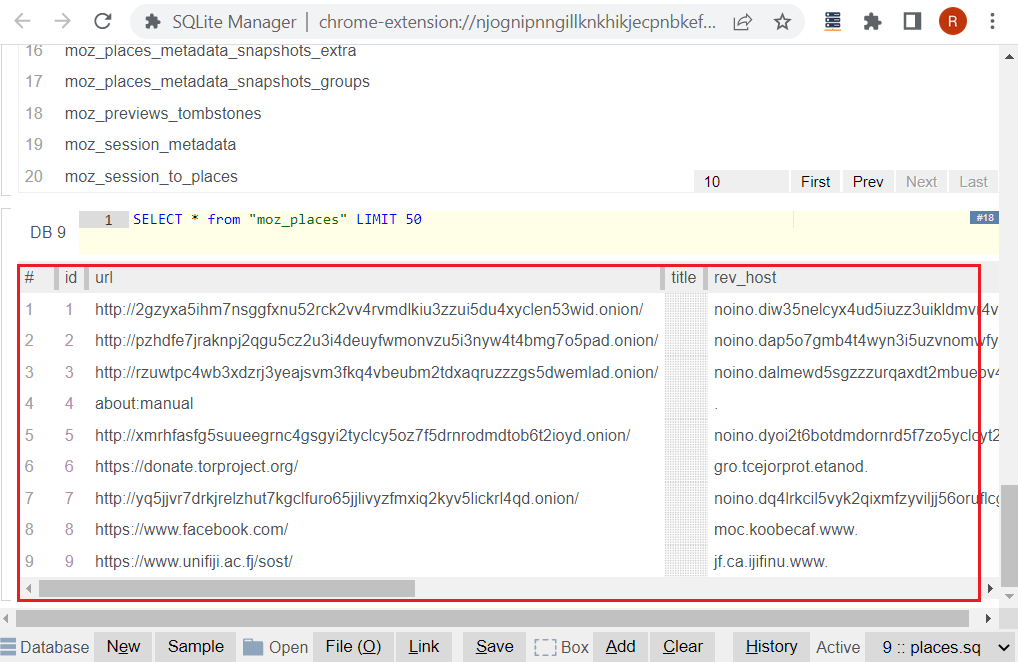This screenshot has height=662, width=1018.
Task: Click the url column header
Action: 104,278
